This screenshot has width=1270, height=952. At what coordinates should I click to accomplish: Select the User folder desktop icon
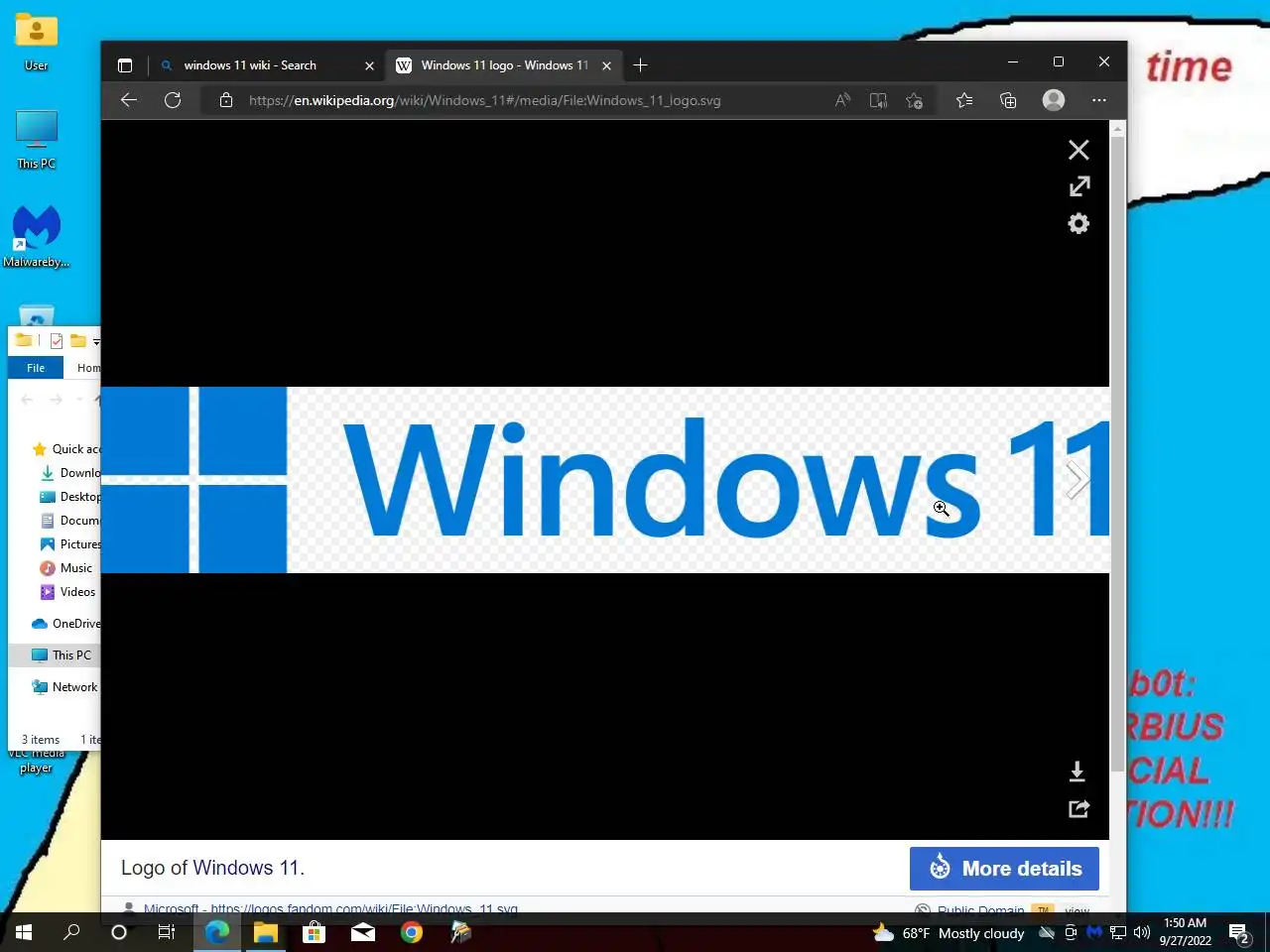tap(37, 42)
